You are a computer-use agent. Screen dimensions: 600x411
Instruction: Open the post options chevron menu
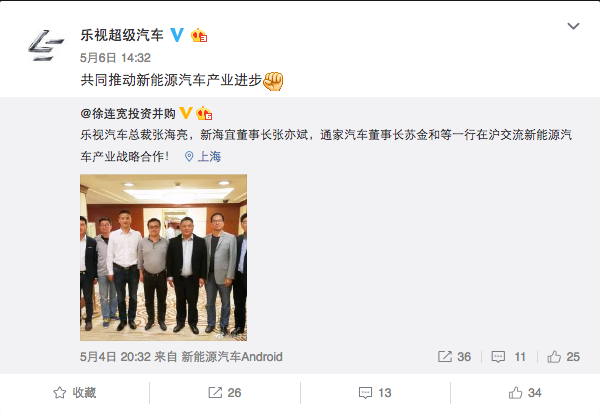coord(573,26)
